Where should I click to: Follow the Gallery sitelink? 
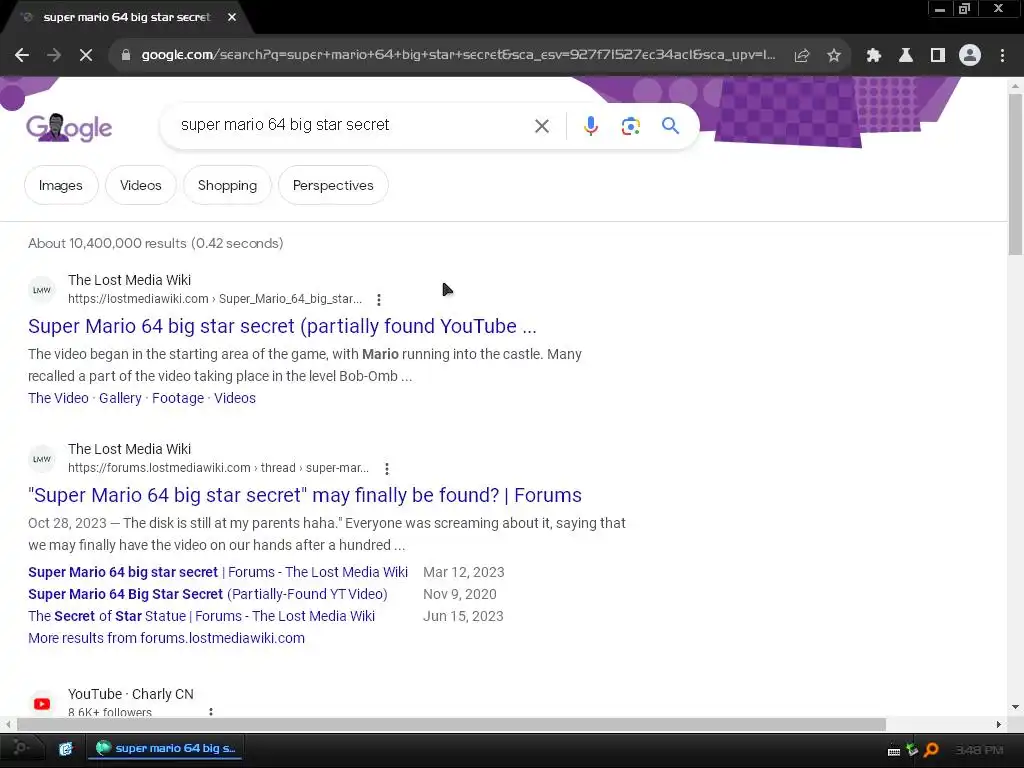[x=120, y=398]
